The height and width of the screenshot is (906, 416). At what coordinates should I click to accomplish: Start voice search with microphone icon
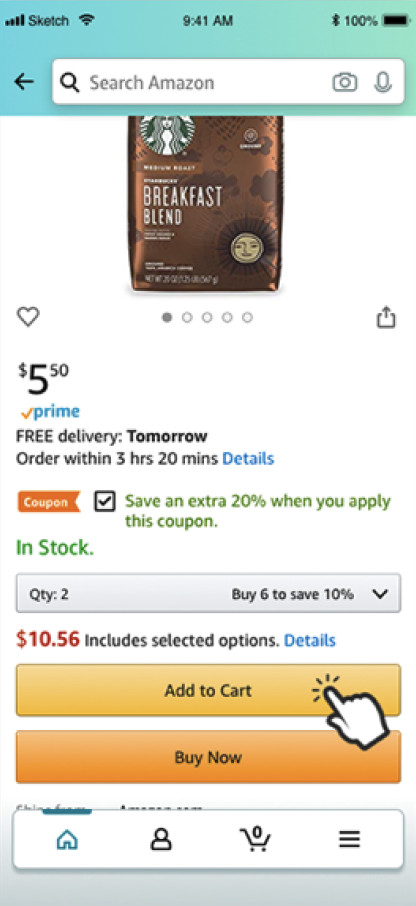[382, 82]
